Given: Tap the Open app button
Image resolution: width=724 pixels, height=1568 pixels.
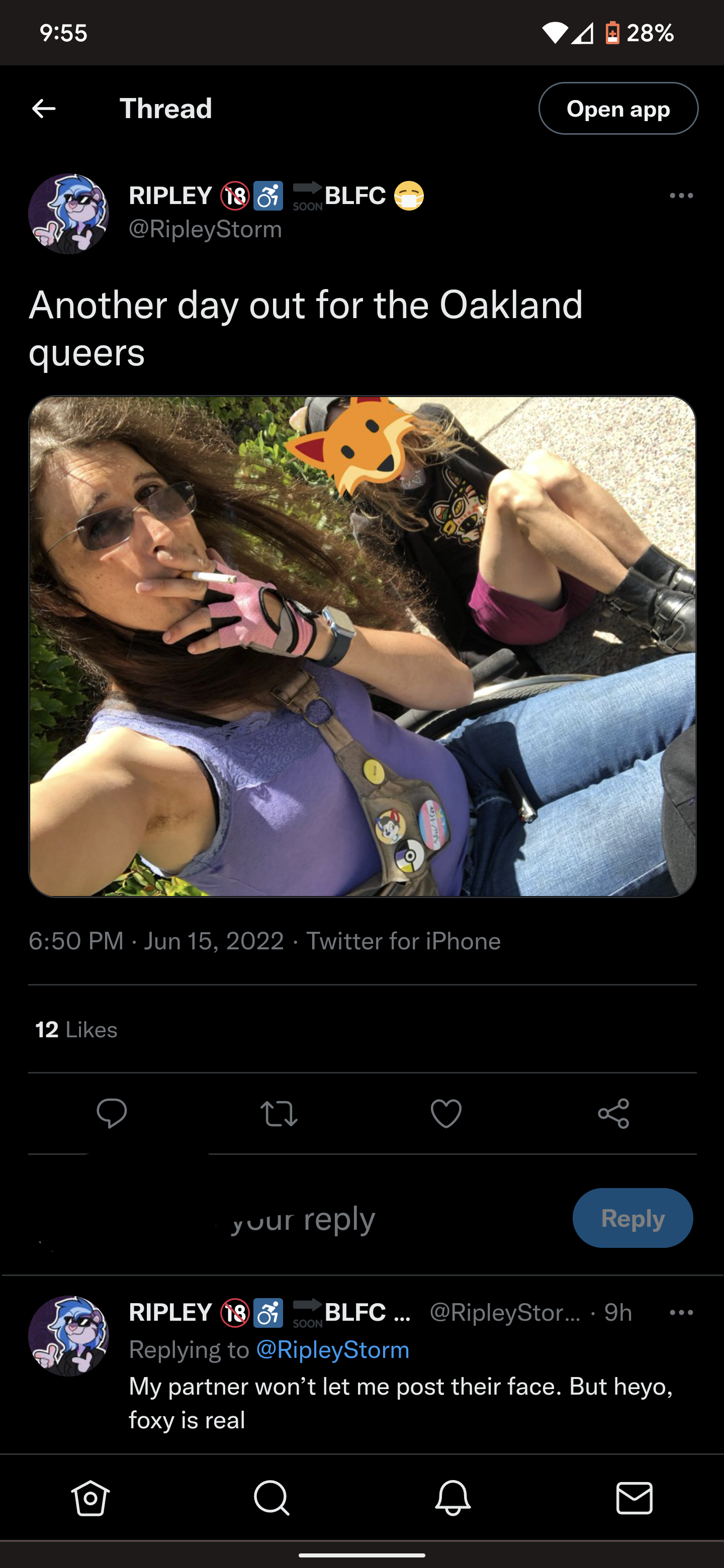Looking at the screenshot, I should point(618,109).
